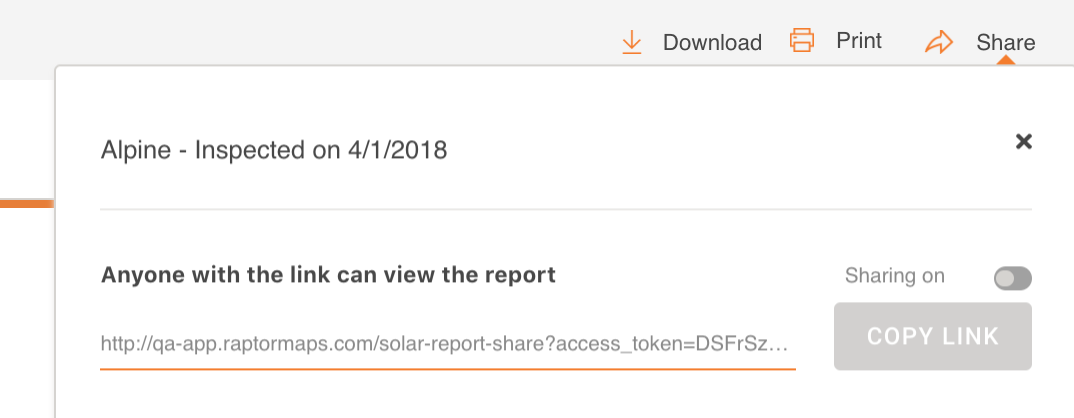1074x418 pixels.
Task: Click the divider line below the title
Action: [x=566, y=208]
